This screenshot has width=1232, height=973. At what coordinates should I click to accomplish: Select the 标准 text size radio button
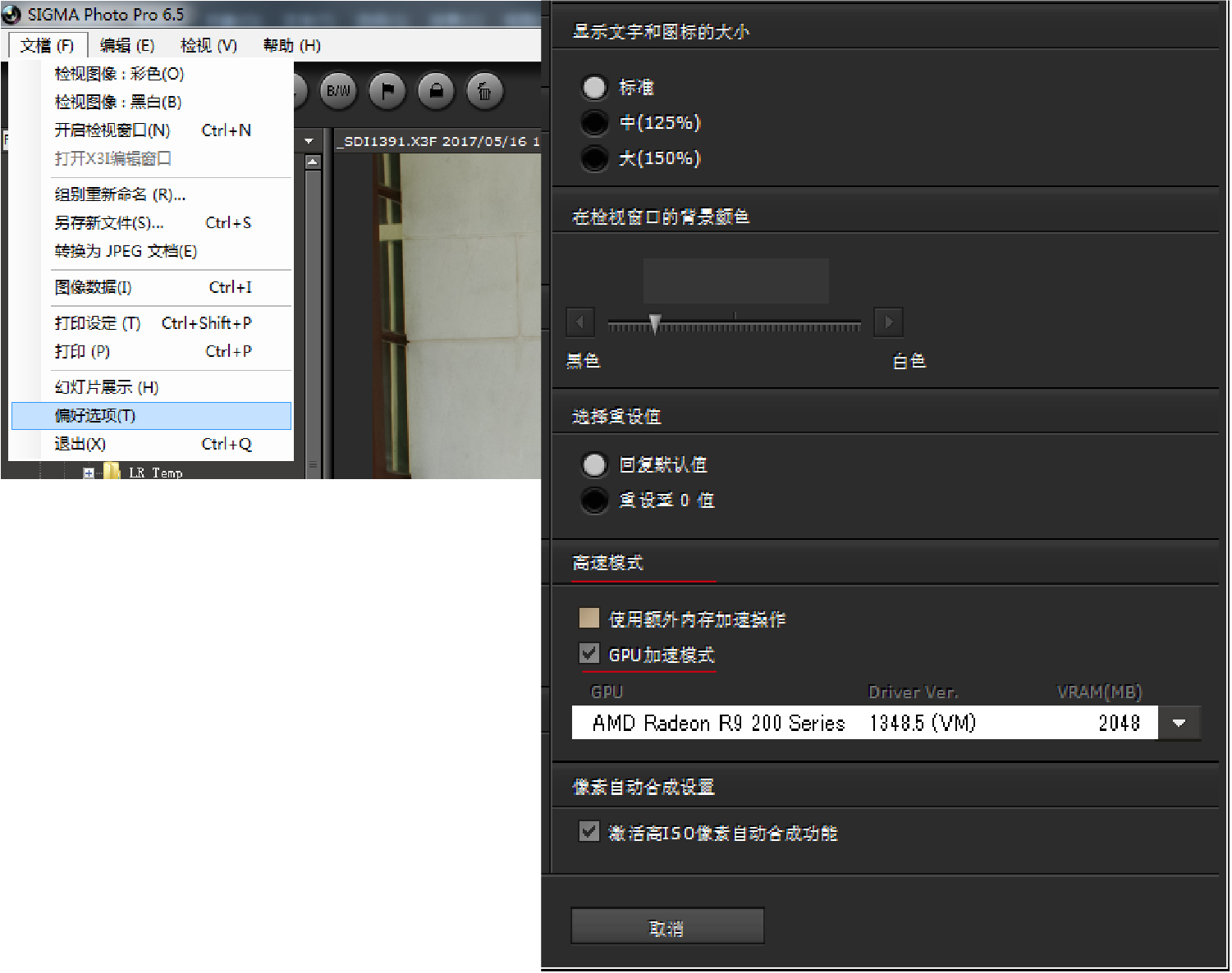coord(594,87)
